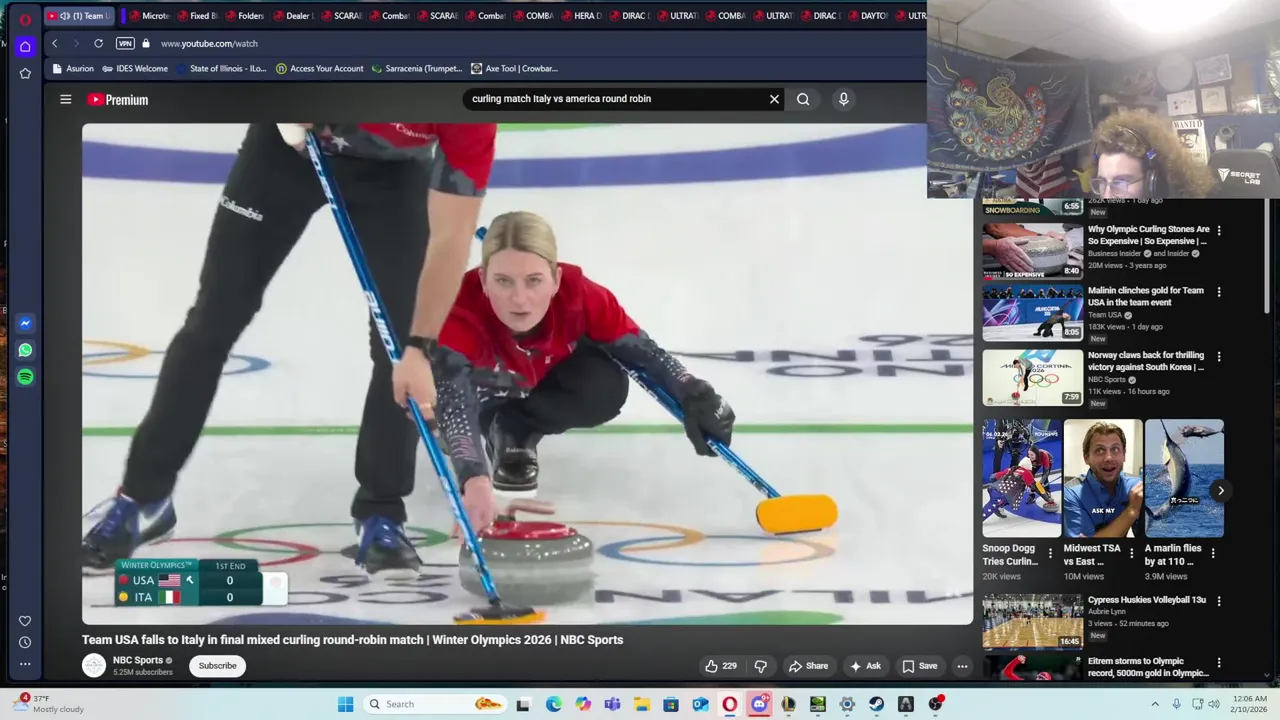Image resolution: width=1280 pixels, height=720 pixels.
Task: Mute the playing Team USA tab
Action: pos(64,16)
